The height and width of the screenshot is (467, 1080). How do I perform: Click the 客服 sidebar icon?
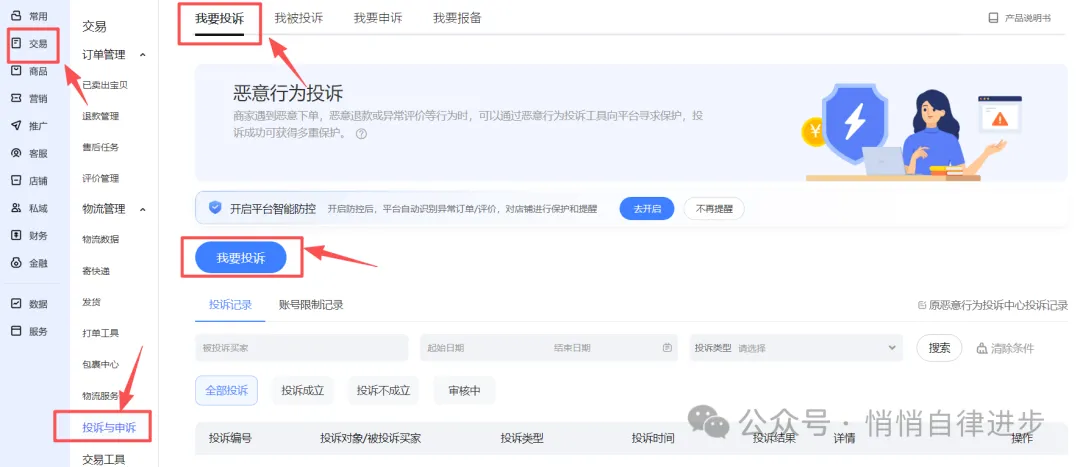click(x=17, y=153)
